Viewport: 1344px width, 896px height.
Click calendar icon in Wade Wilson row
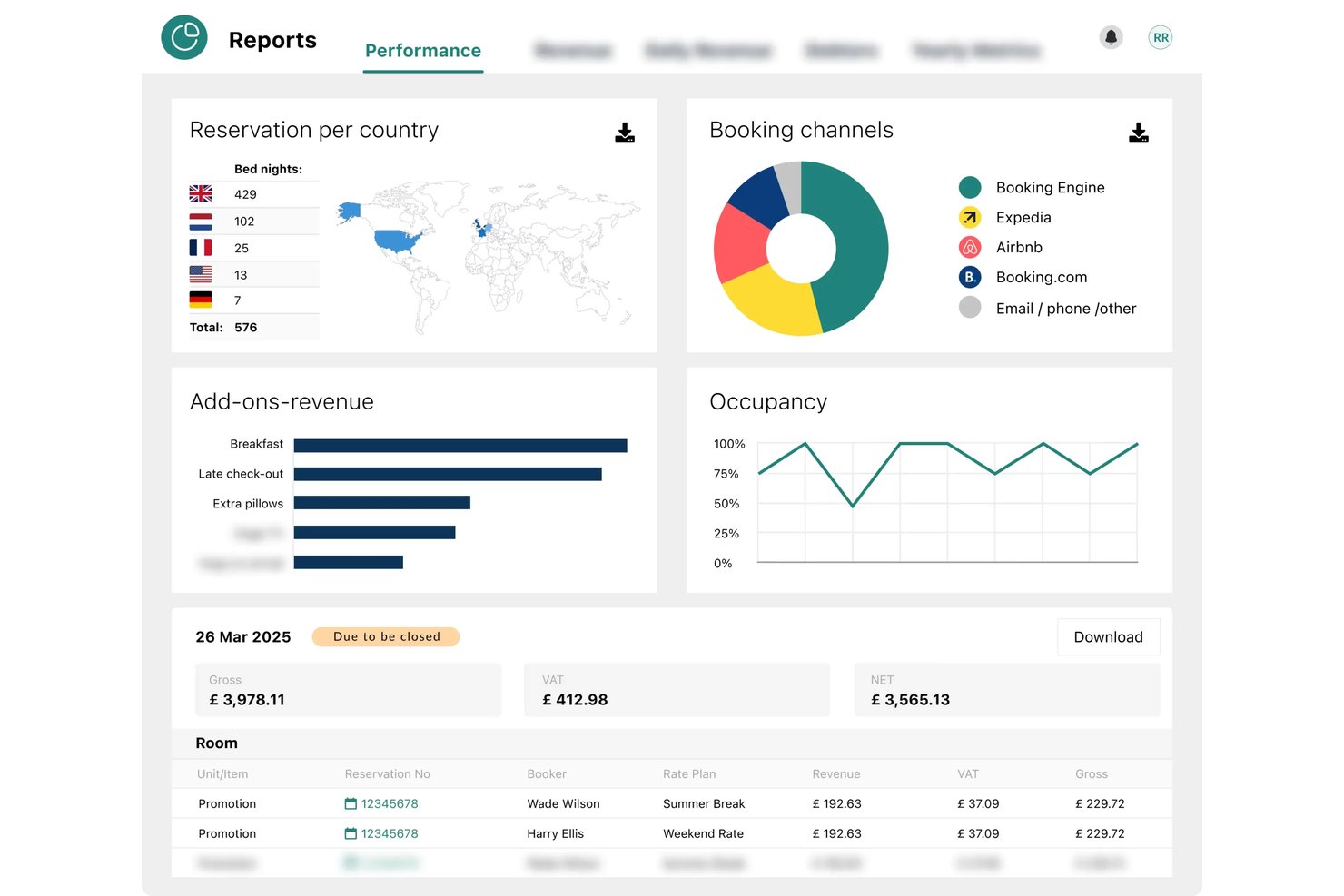tap(351, 803)
